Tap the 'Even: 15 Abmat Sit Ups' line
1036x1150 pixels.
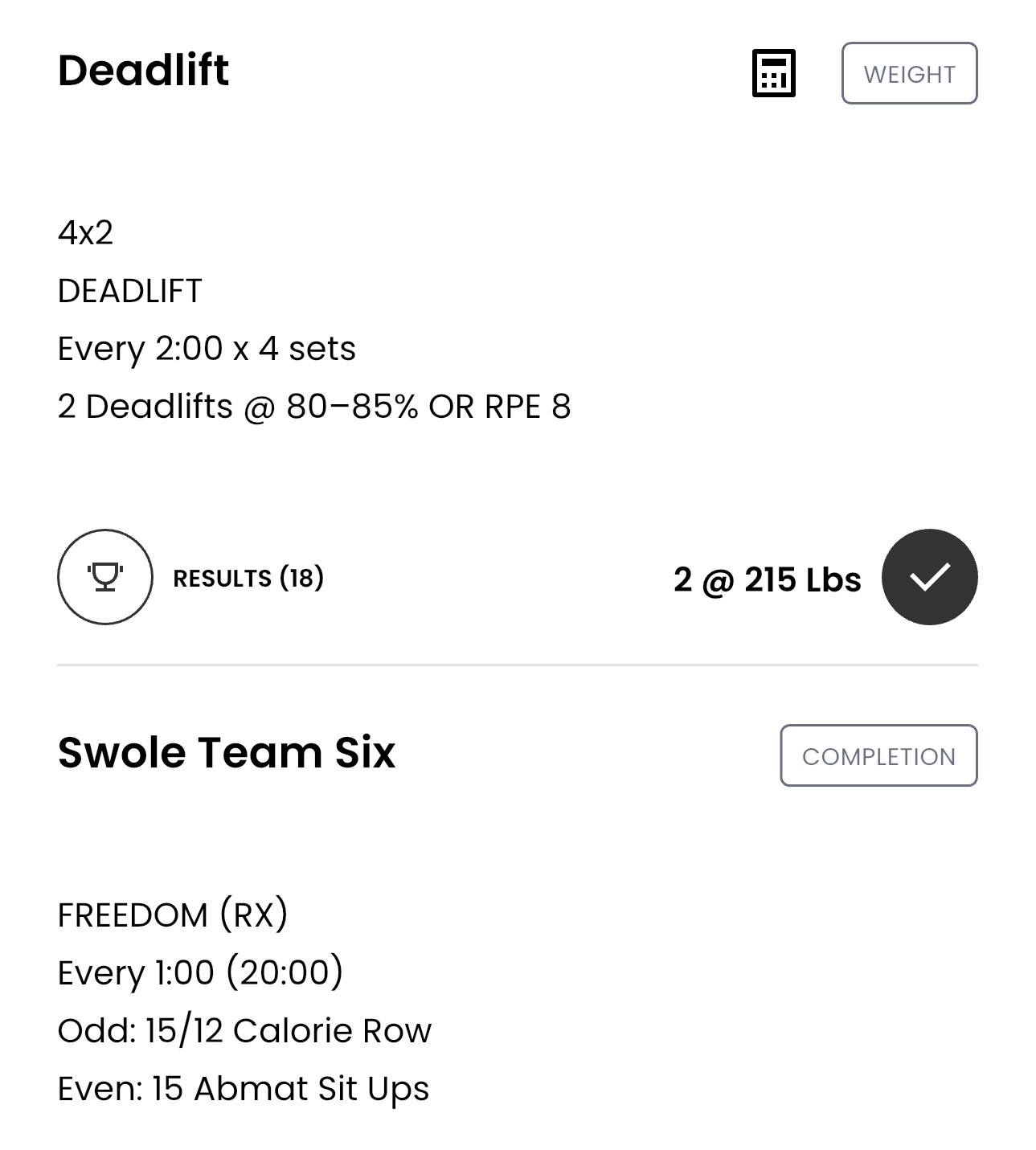pyautogui.click(x=244, y=1089)
